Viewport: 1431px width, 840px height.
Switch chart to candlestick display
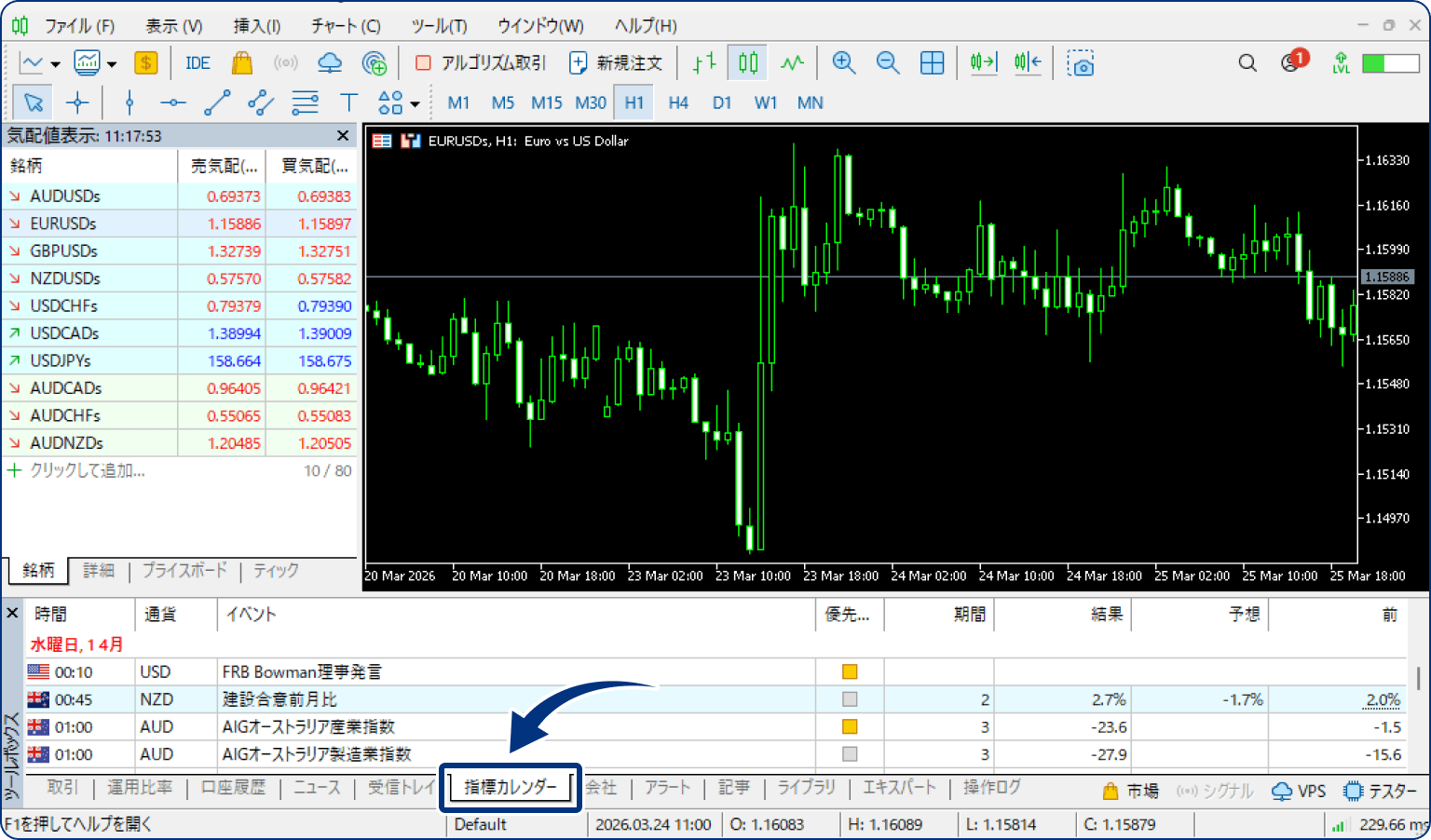coord(748,62)
